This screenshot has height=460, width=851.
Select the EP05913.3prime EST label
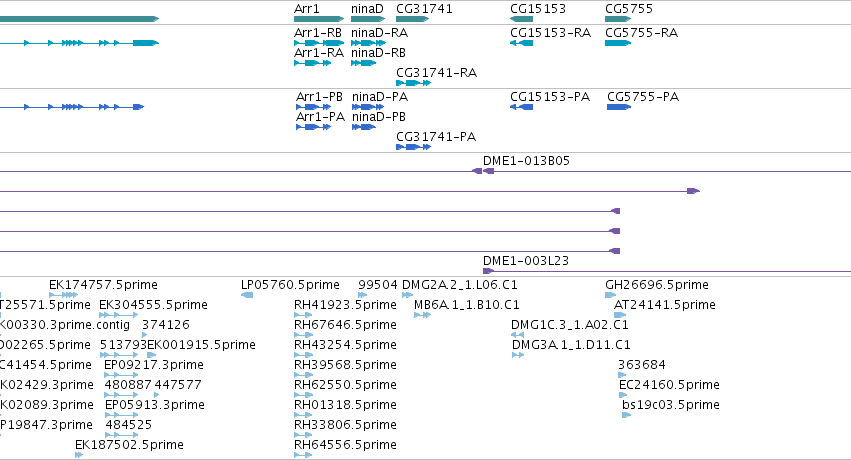point(155,405)
